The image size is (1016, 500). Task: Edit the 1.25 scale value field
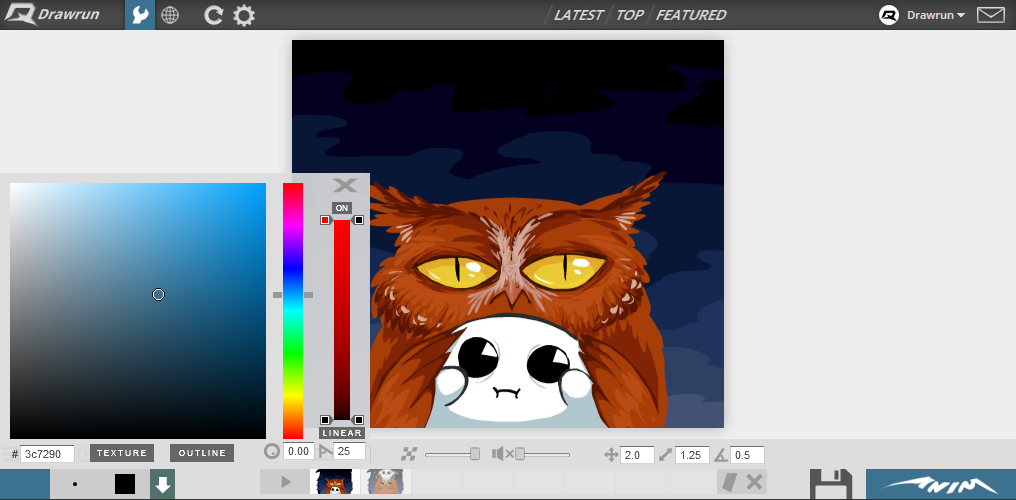(692, 455)
